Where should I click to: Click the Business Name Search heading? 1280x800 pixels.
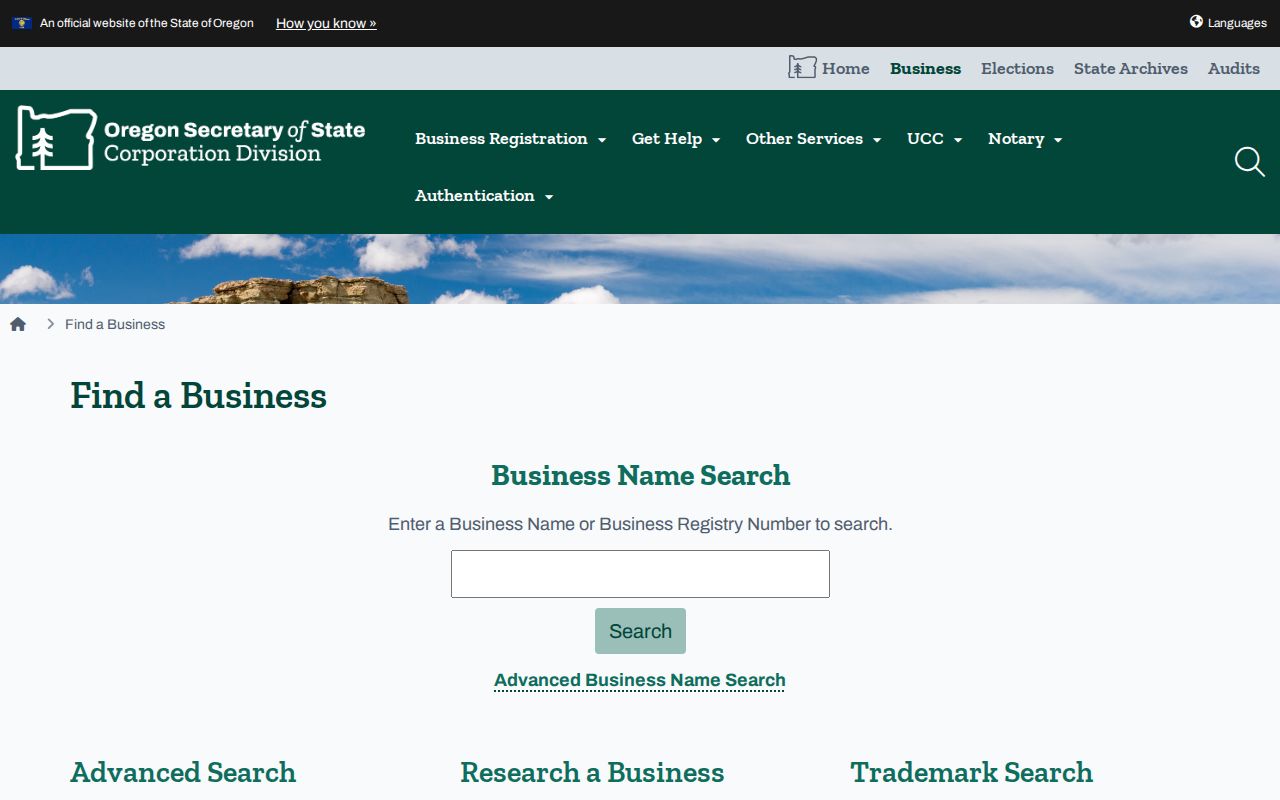640,475
